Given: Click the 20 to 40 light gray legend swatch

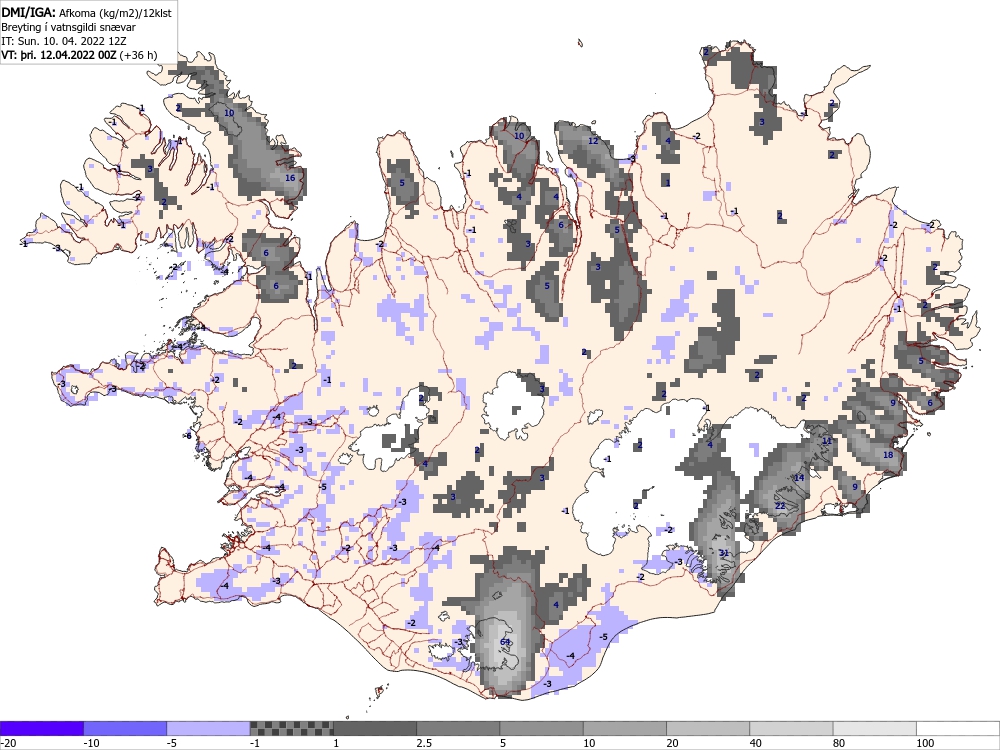Looking at the screenshot, I should (708, 728).
